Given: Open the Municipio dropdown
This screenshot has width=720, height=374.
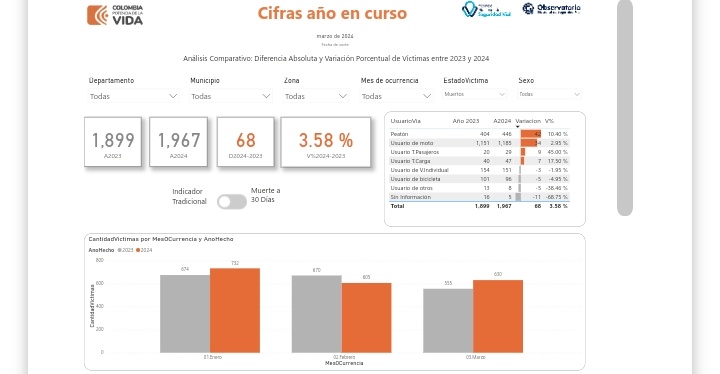Looking at the screenshot, I should pyautogui.click(x=231, y=96).
